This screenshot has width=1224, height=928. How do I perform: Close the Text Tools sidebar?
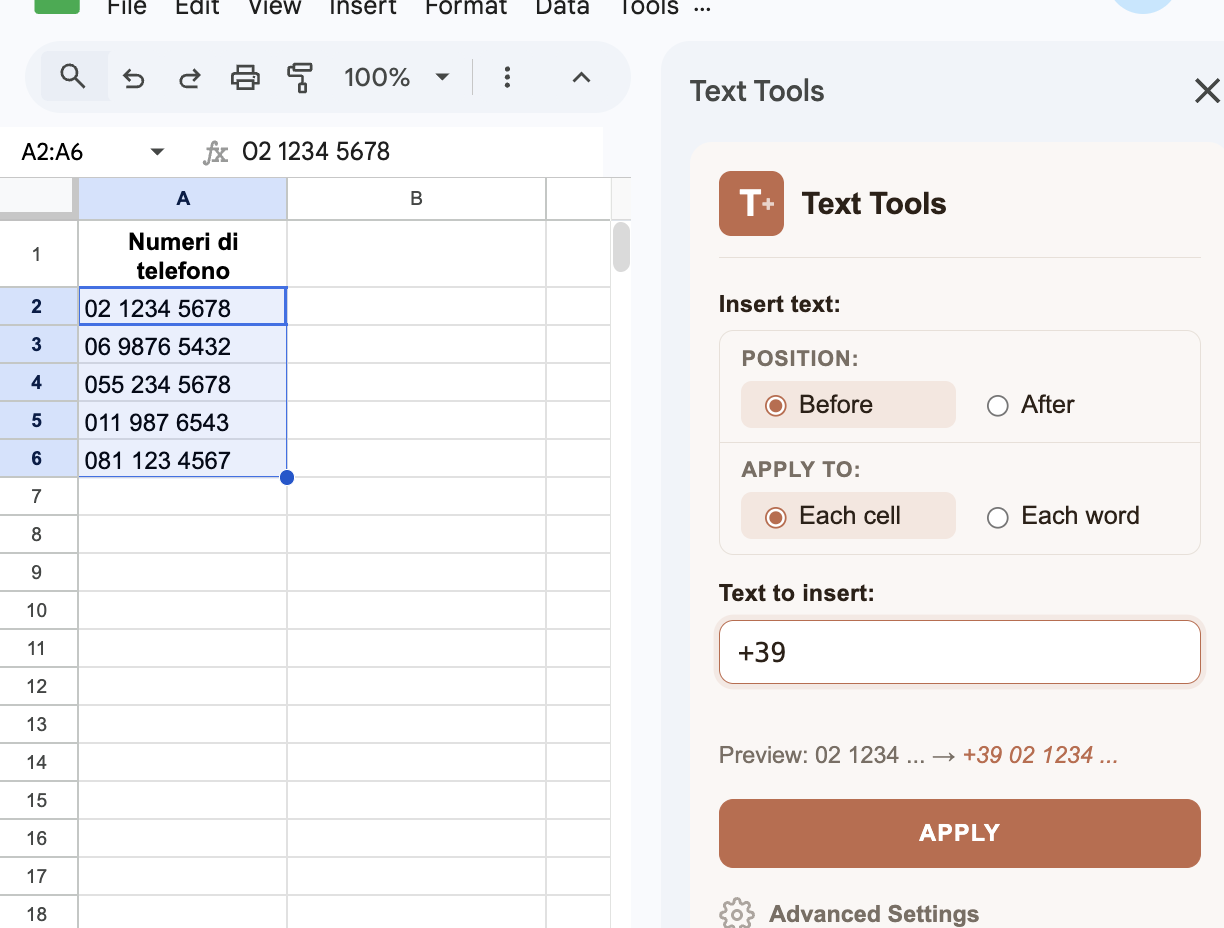(x=1206, y=91)
